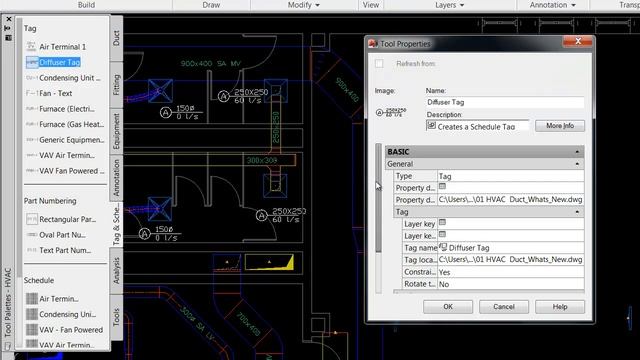Select Rectangular Part Numbering tool icon

[x=32, y=219]
